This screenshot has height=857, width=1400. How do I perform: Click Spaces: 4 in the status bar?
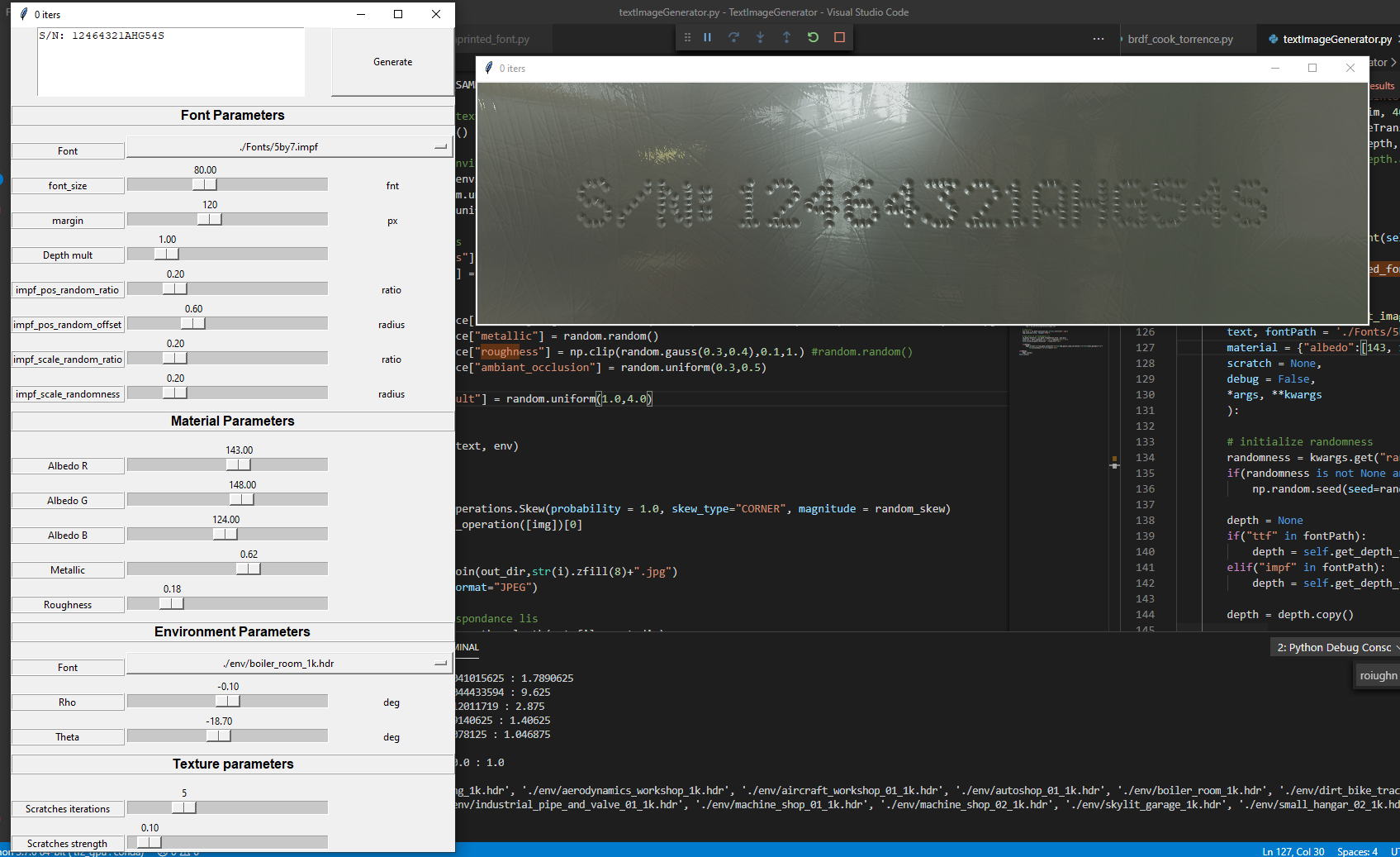pyautogui.click(x=1357, y=851)
